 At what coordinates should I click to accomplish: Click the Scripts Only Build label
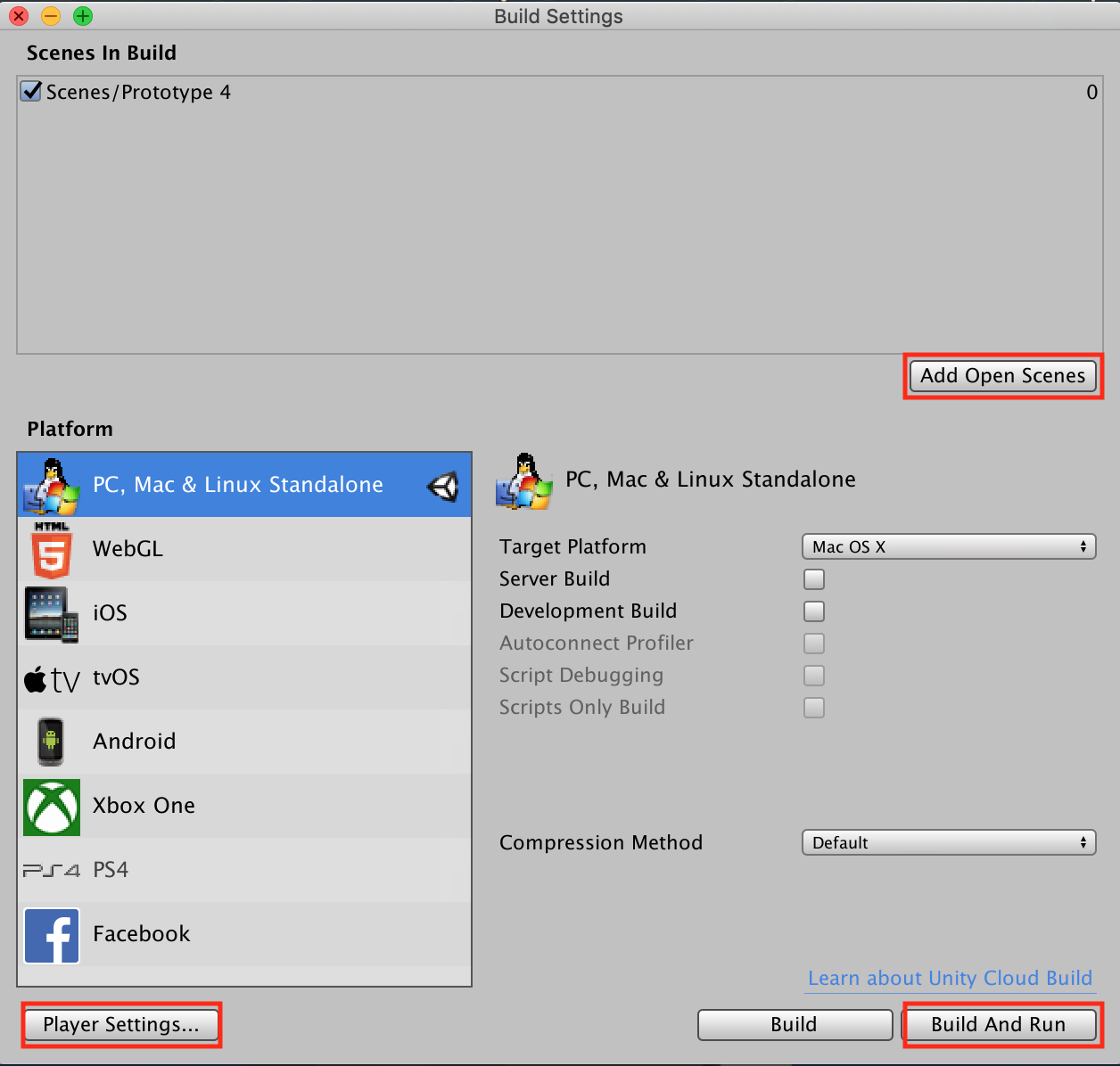[582, 708]
